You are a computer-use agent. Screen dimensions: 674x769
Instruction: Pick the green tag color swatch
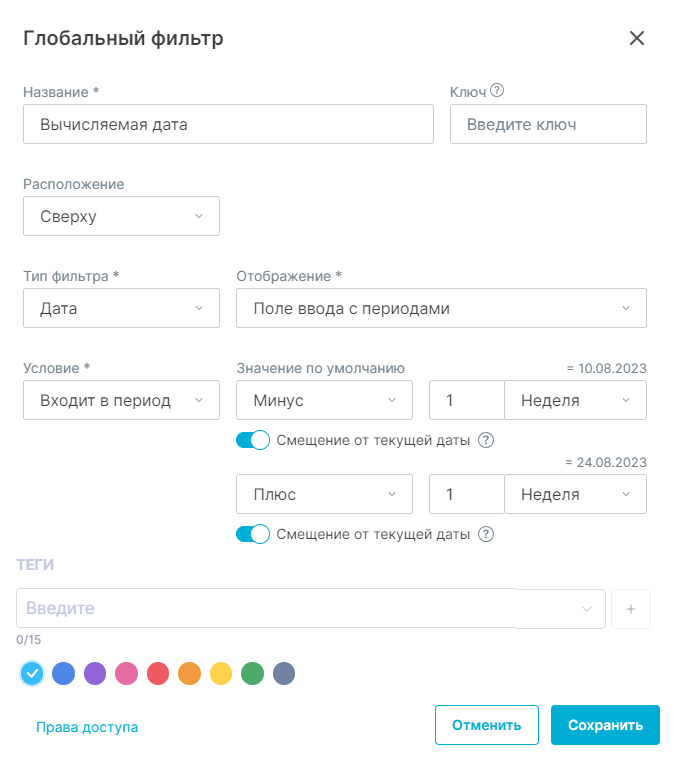point(252,674)
